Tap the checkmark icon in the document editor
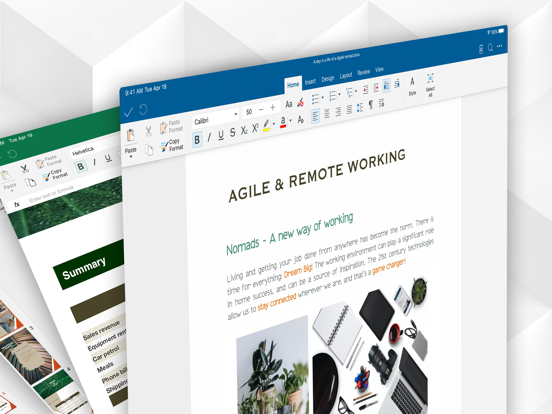This screenshot has width=552, height=414. click(x=128, y=112)
